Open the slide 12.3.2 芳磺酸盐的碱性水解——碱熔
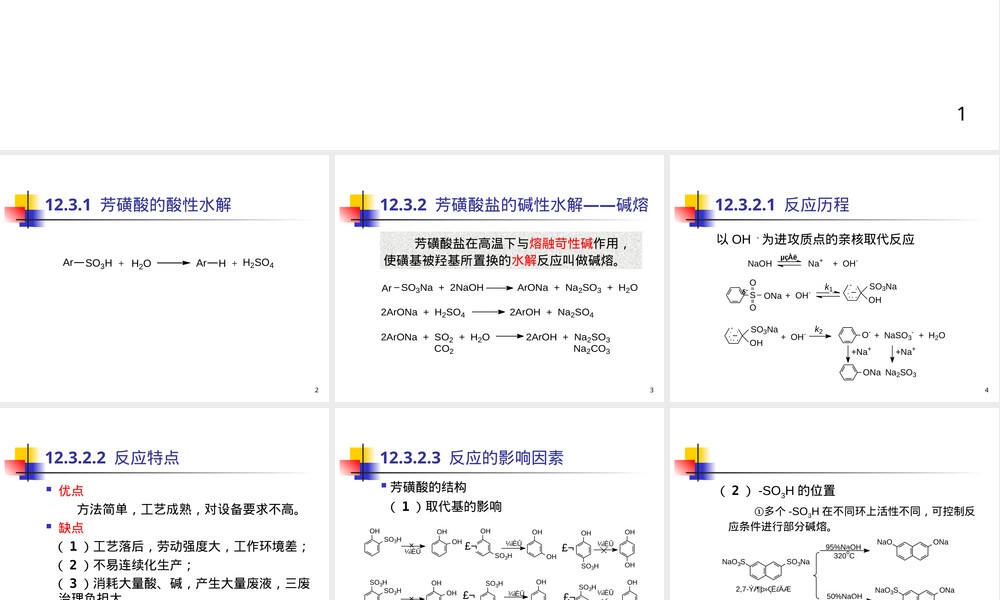This screenshot has height=600, width=1000. (x=499, y=278)
